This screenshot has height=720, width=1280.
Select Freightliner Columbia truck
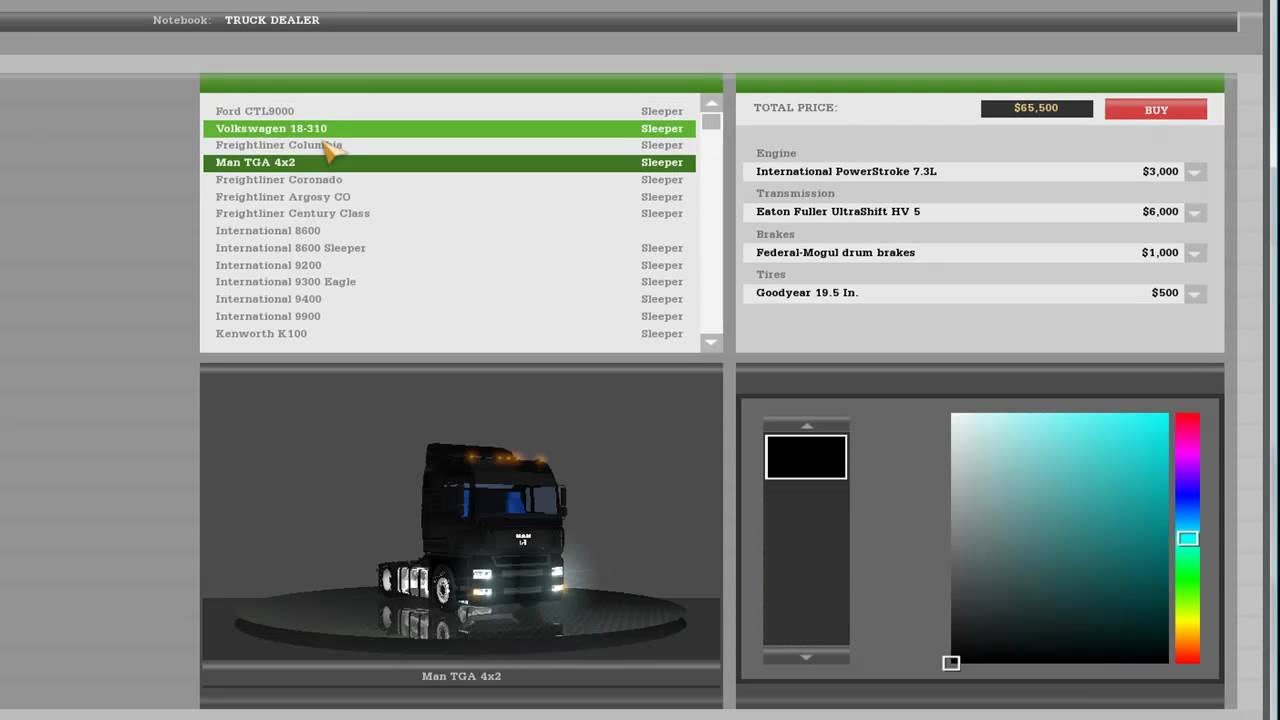(x=449, y=145)
